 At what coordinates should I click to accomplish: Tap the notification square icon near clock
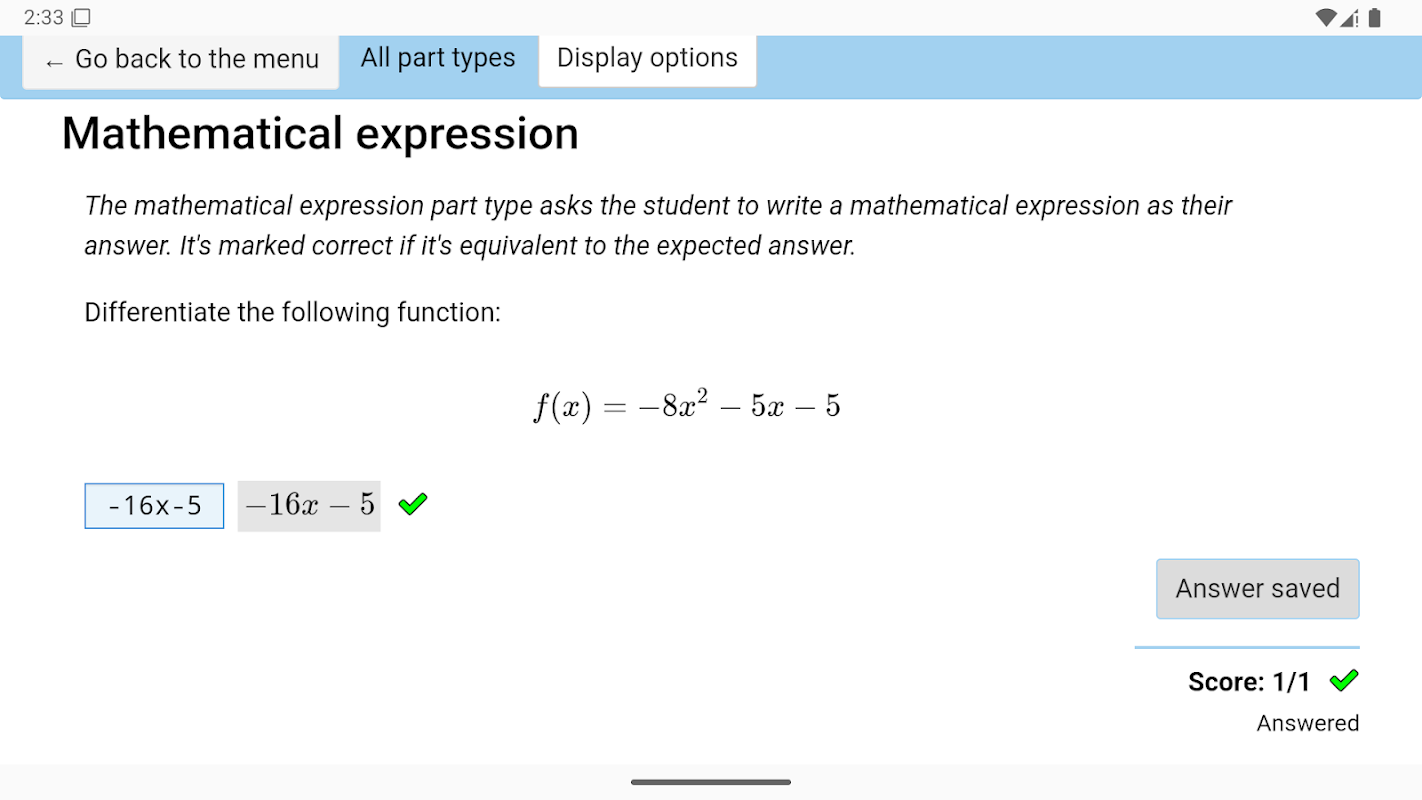82,17
